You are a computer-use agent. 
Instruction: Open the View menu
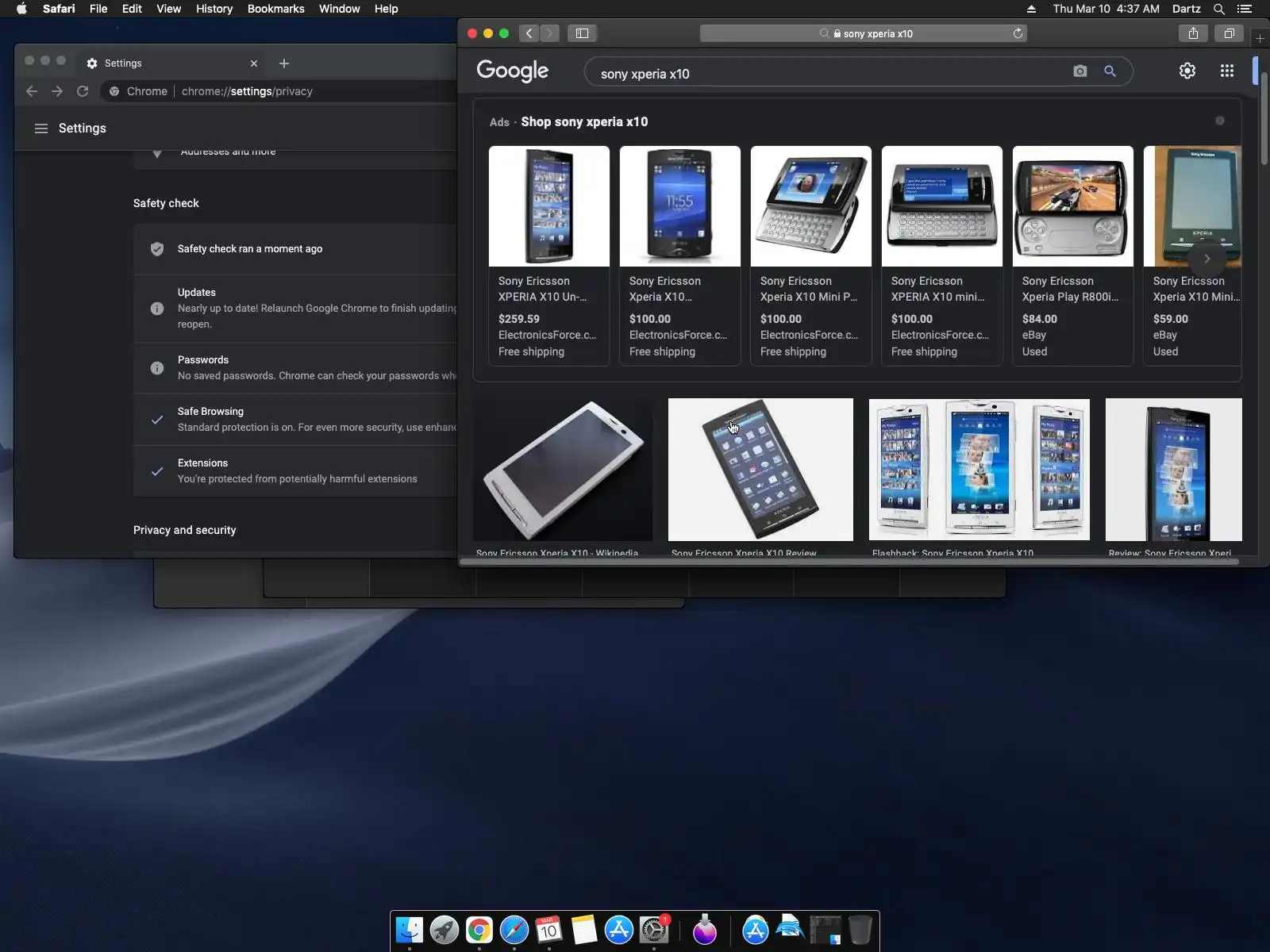point(168,9)
